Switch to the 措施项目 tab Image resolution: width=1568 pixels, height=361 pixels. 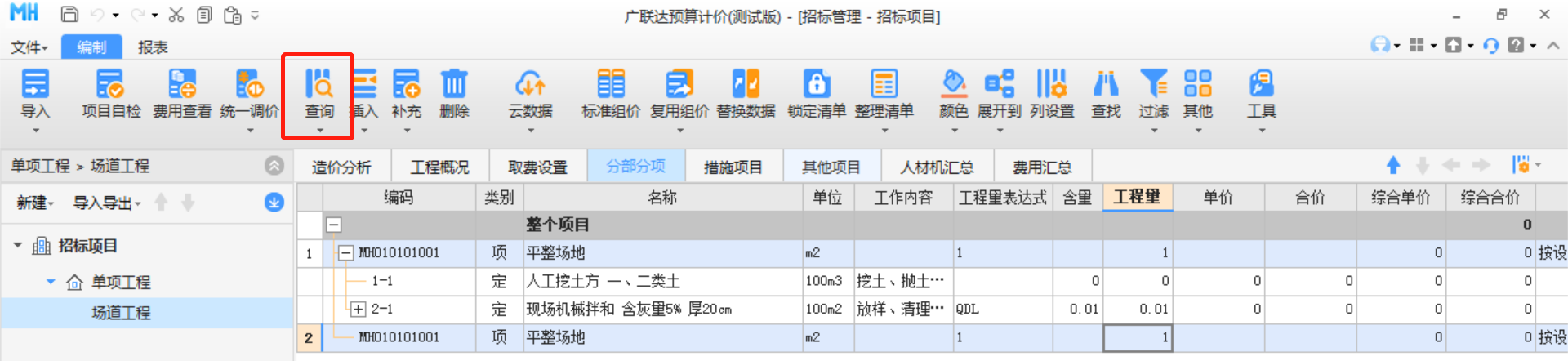[733, 167]
